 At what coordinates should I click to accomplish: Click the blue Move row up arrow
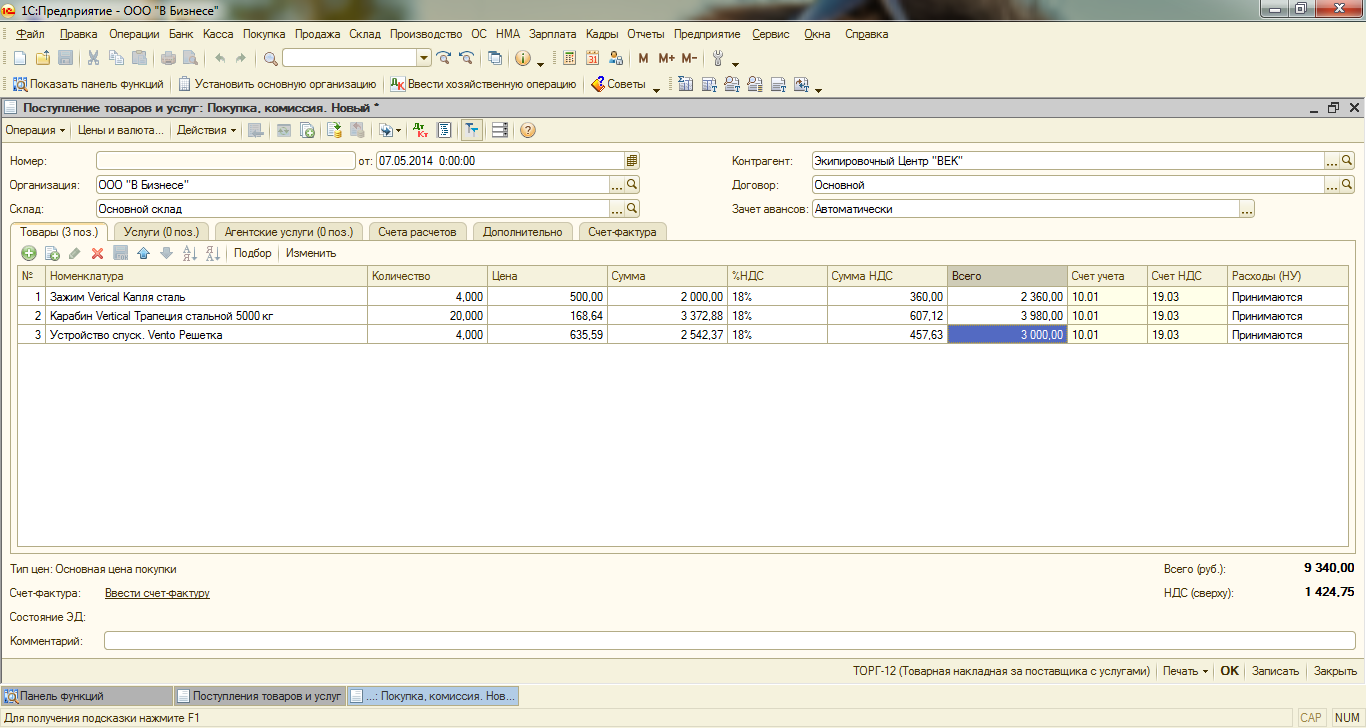click(143, 253)
